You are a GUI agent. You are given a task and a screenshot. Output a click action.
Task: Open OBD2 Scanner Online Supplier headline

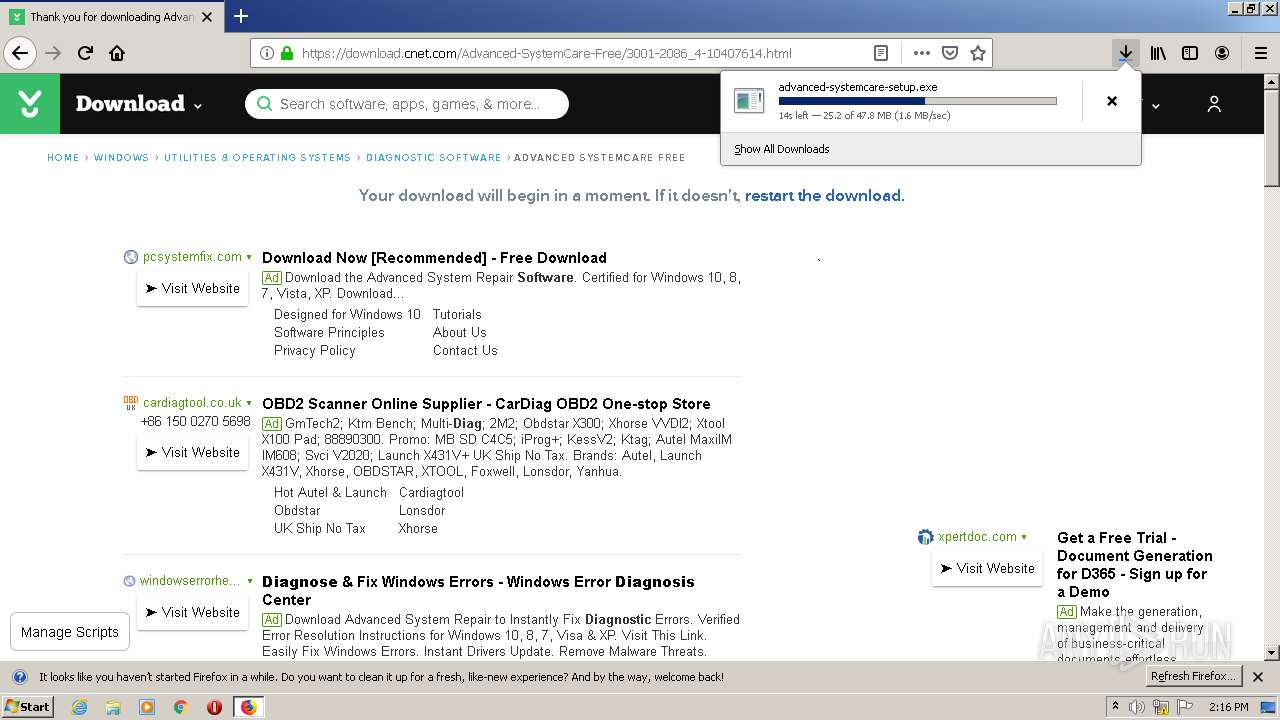(486, 404)
